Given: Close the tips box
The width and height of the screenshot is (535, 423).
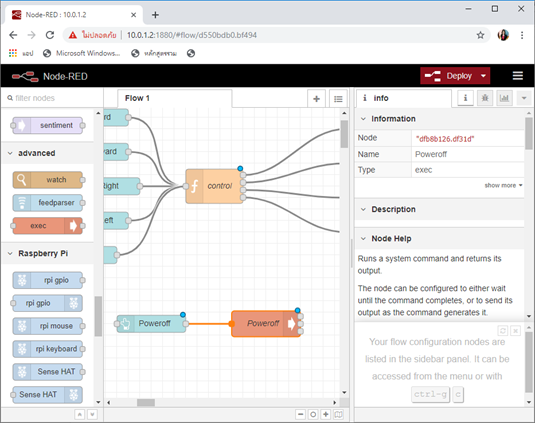Looking at the screenshot, I should coord(516,331).
